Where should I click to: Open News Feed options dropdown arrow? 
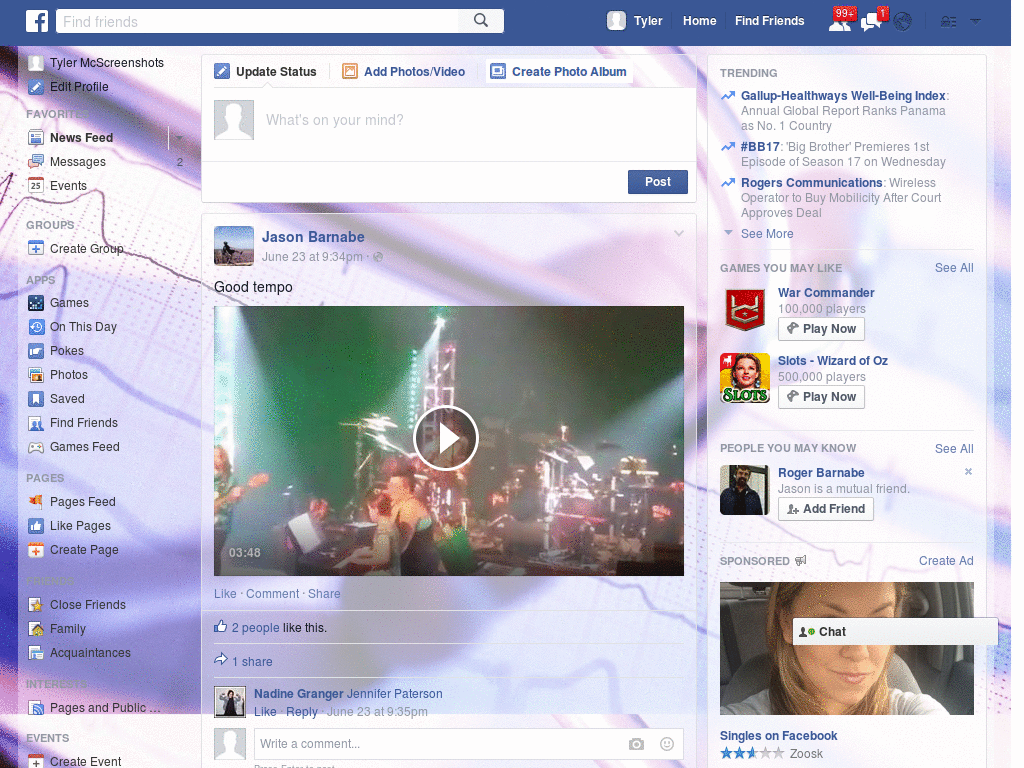pos(178,138)
